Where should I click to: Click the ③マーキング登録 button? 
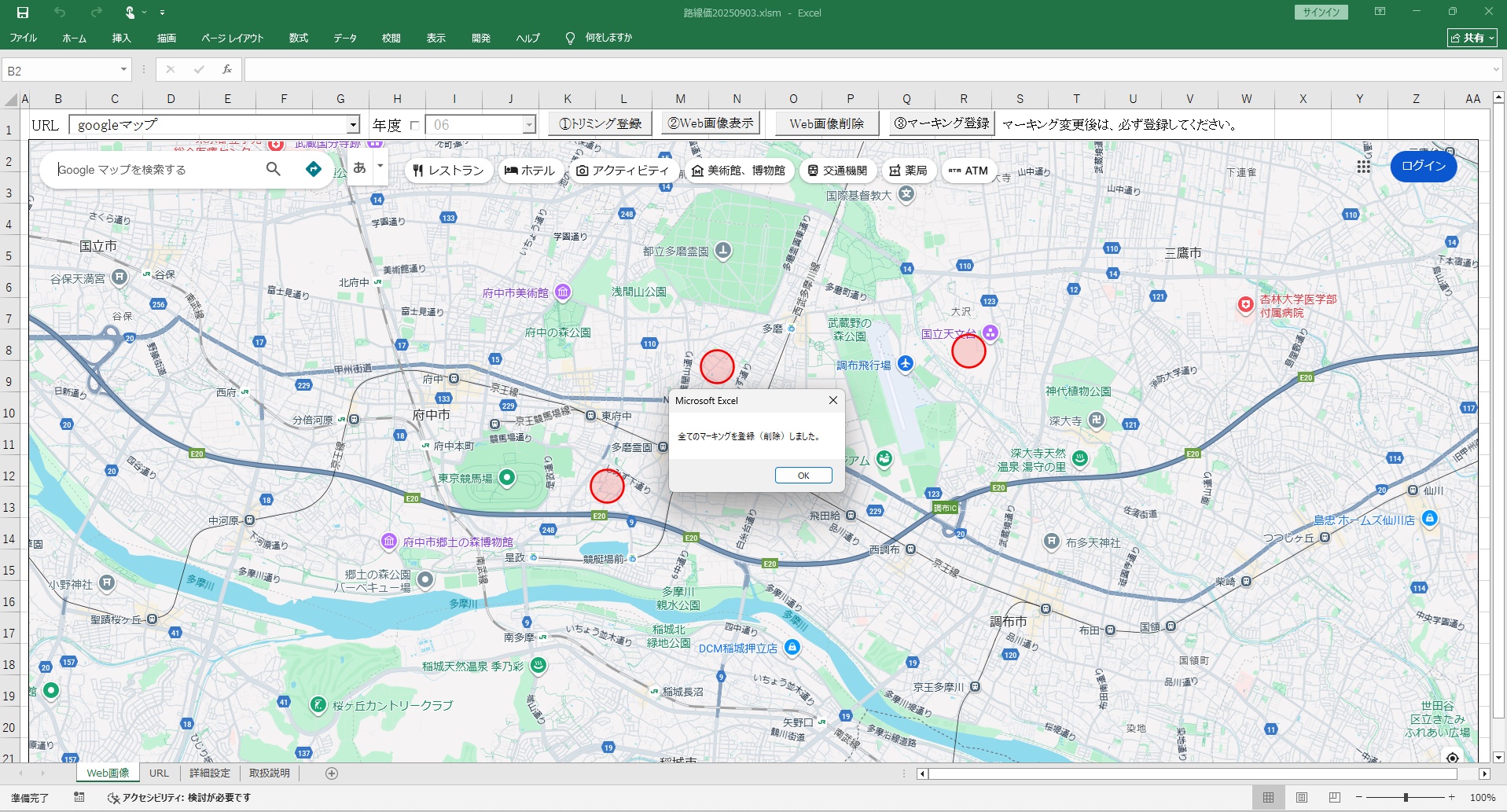(942, 123)
